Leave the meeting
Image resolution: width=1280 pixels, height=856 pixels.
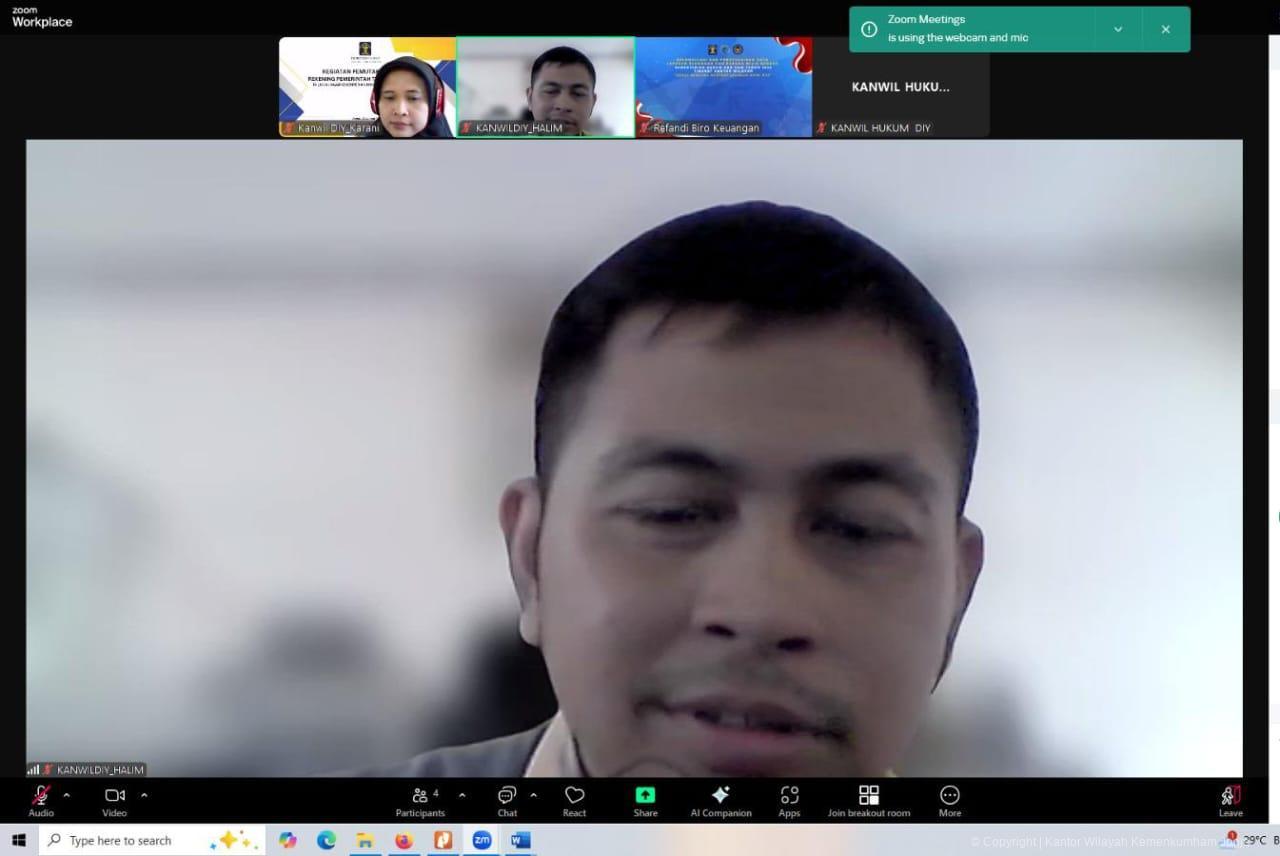(1230, 799)
